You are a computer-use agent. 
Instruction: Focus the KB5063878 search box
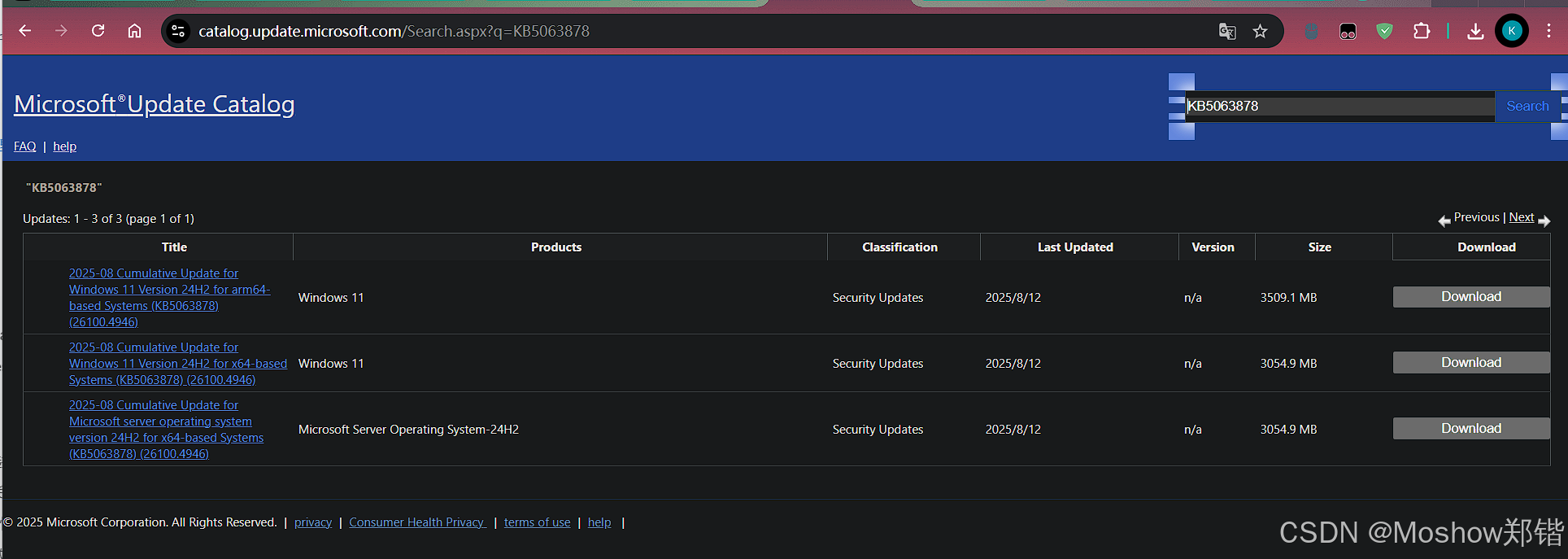1339,106
